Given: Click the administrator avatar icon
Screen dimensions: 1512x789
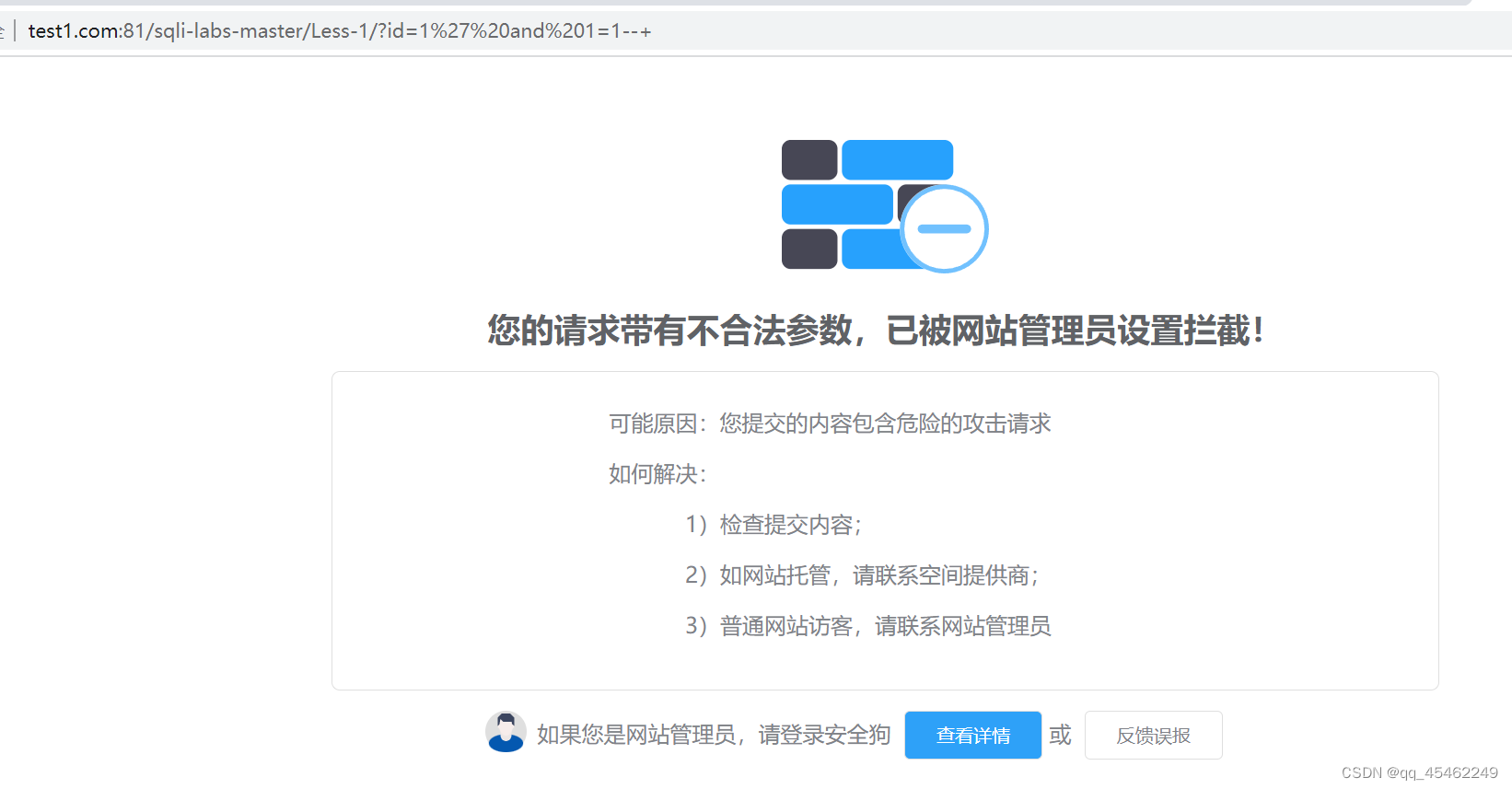Looking at the screenshot, I should tap(506, 732).
